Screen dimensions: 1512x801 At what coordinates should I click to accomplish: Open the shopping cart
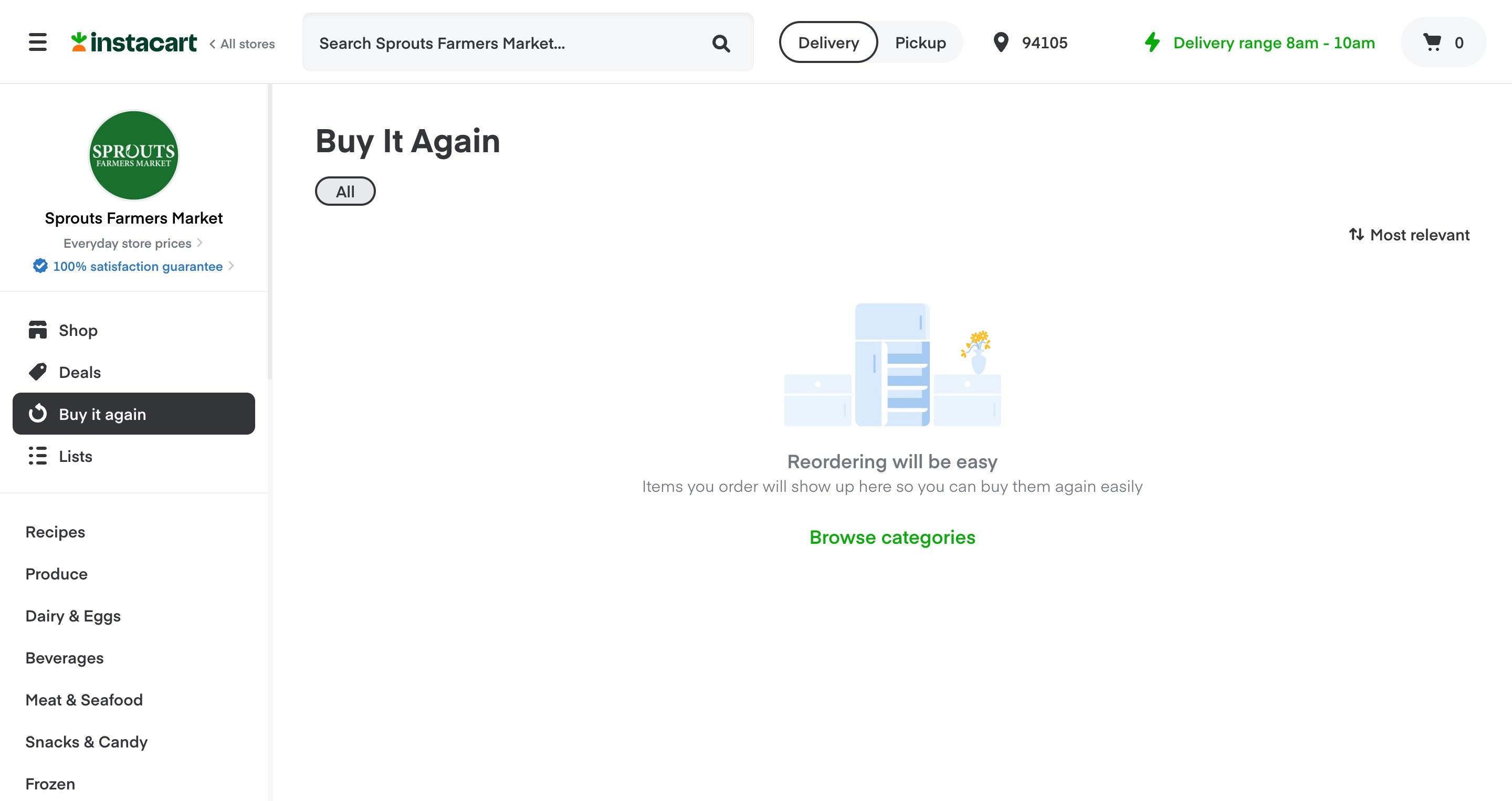pos(1443,42)
